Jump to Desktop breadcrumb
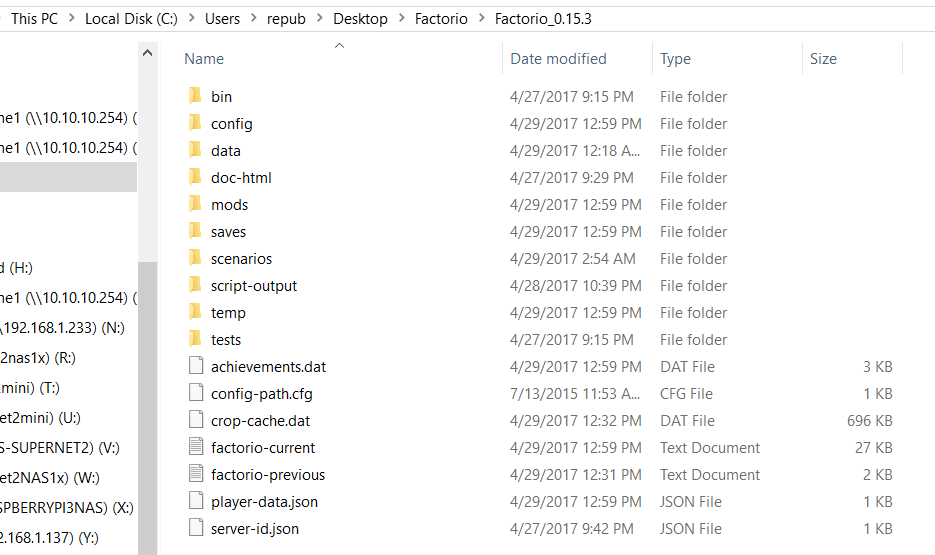Screen dimensions: 935x555 point(360,19)
